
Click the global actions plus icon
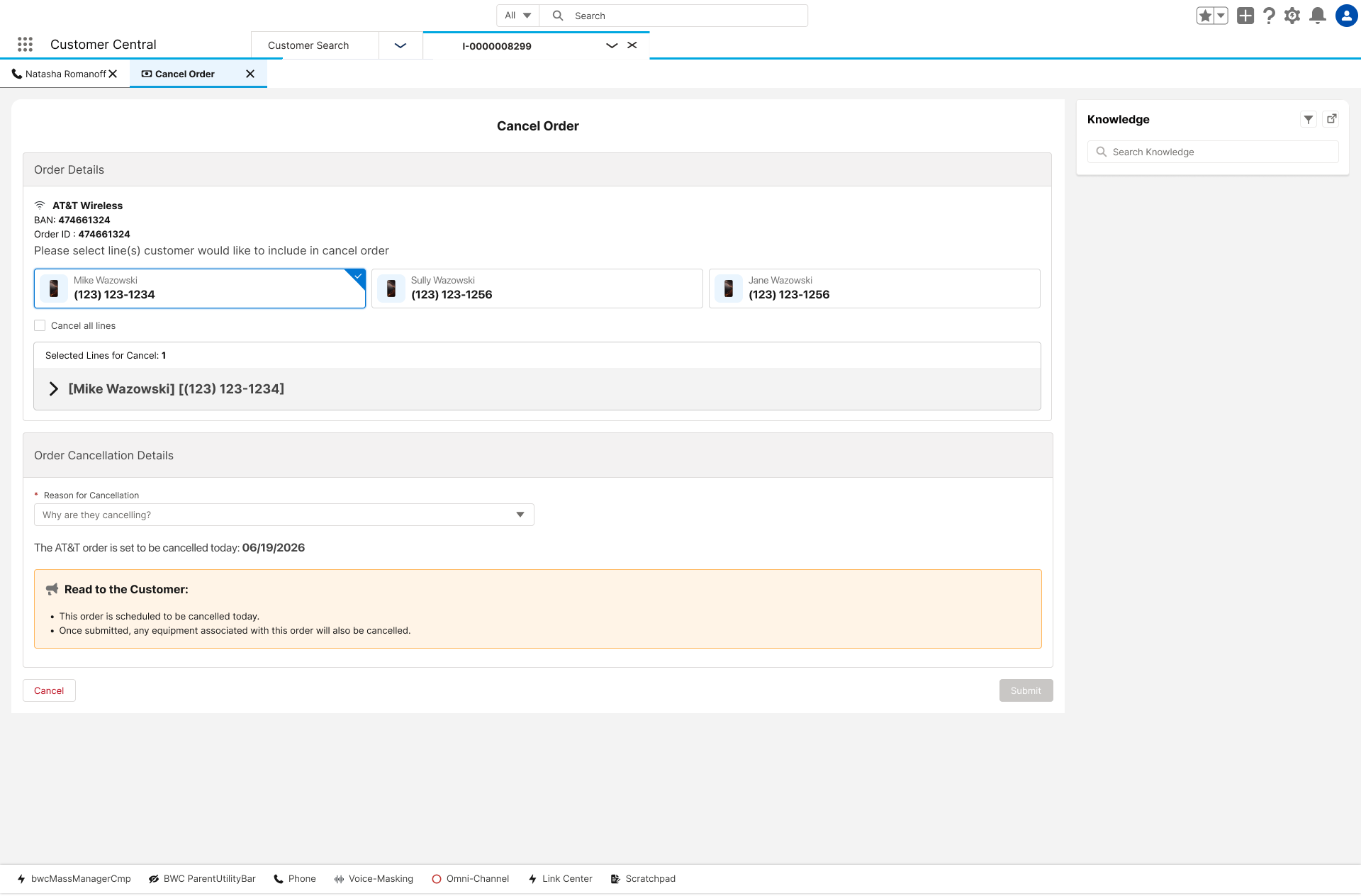(x=1245, y=16)
